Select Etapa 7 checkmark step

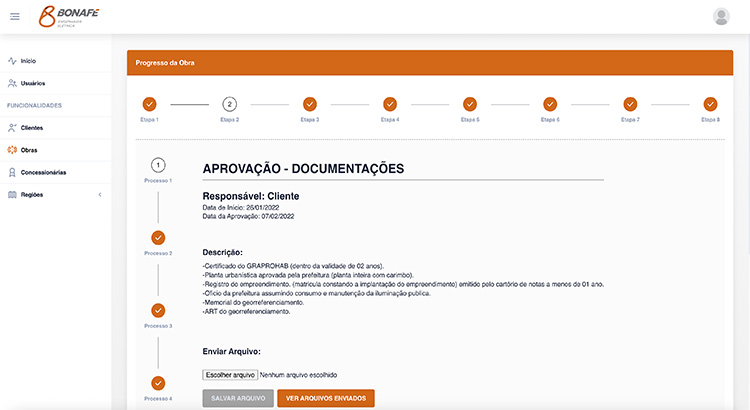pyautogui.click(x=630, y=104)
